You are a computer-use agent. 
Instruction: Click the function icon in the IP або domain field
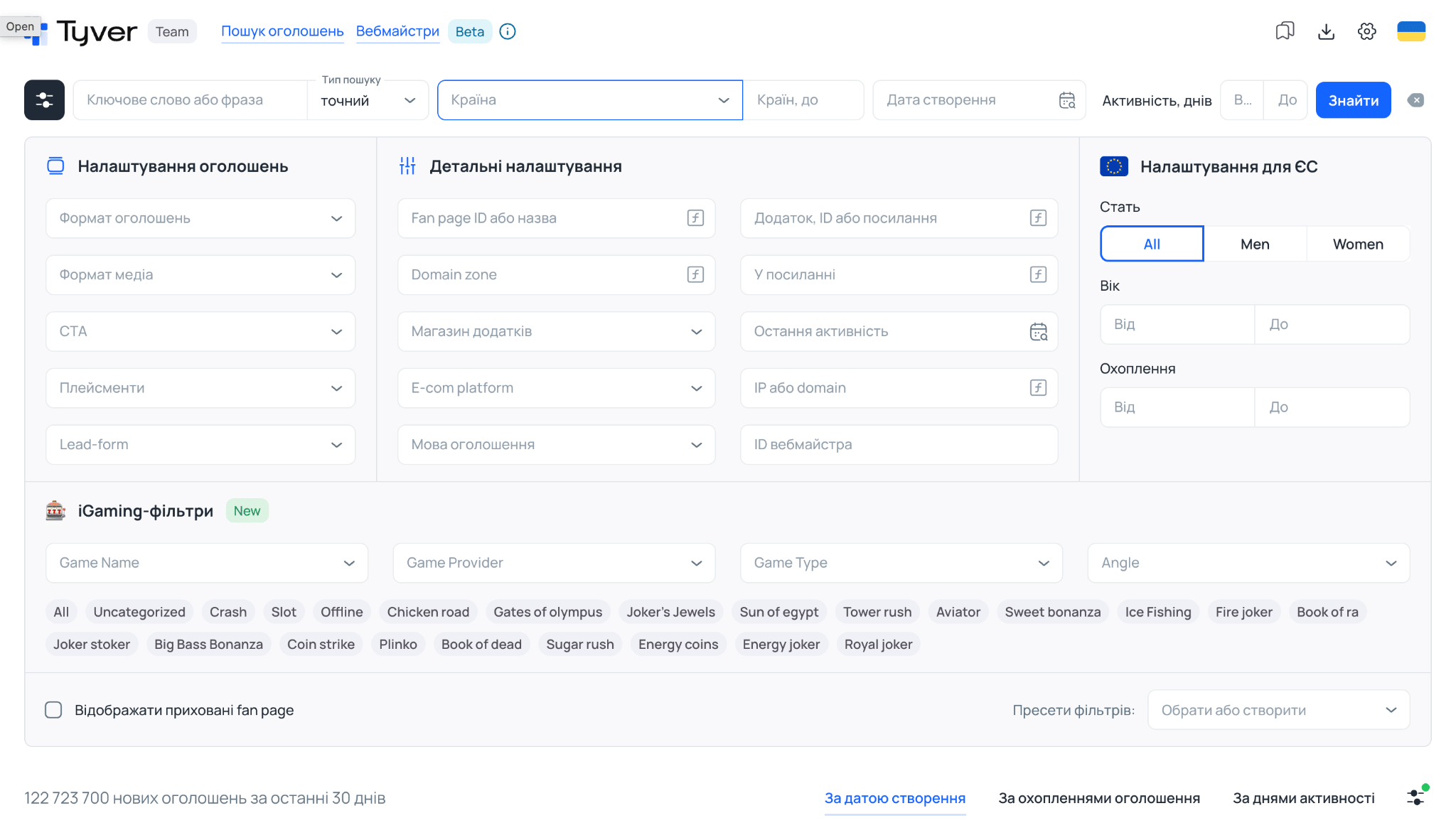pyautogui.click(x=1038, y=387)
